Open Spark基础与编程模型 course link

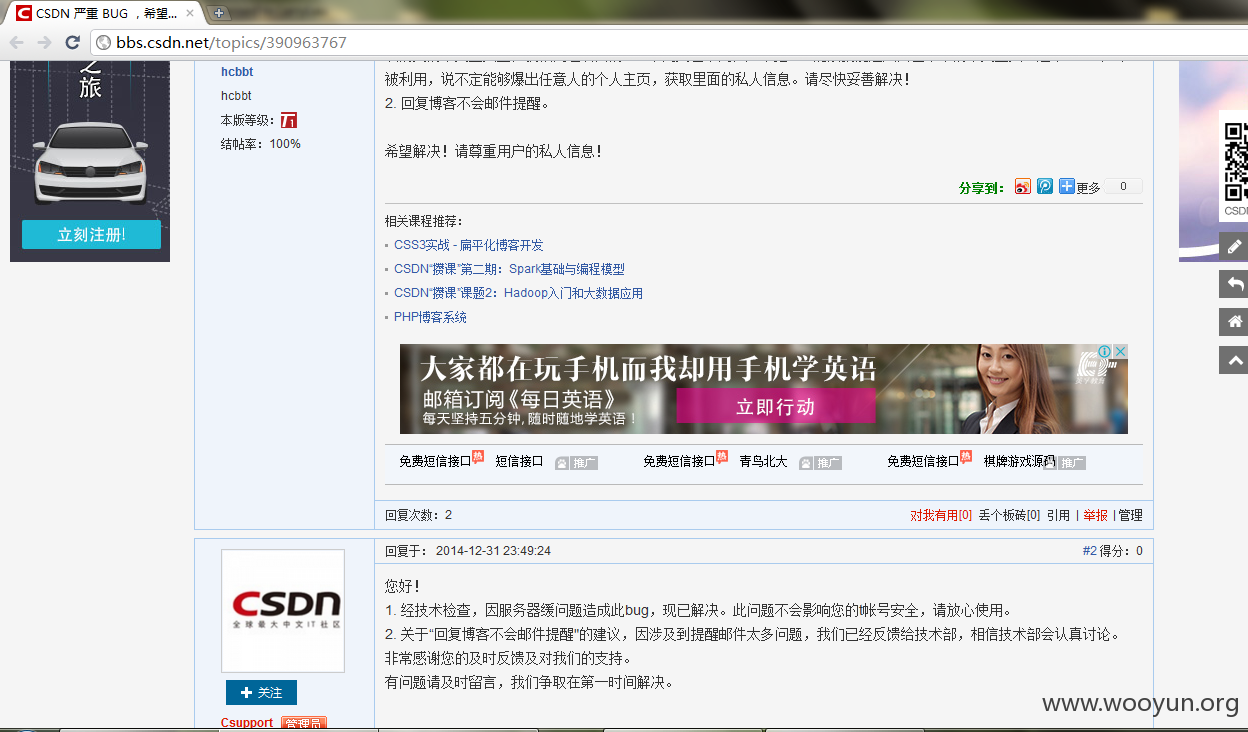click(509, 269)
